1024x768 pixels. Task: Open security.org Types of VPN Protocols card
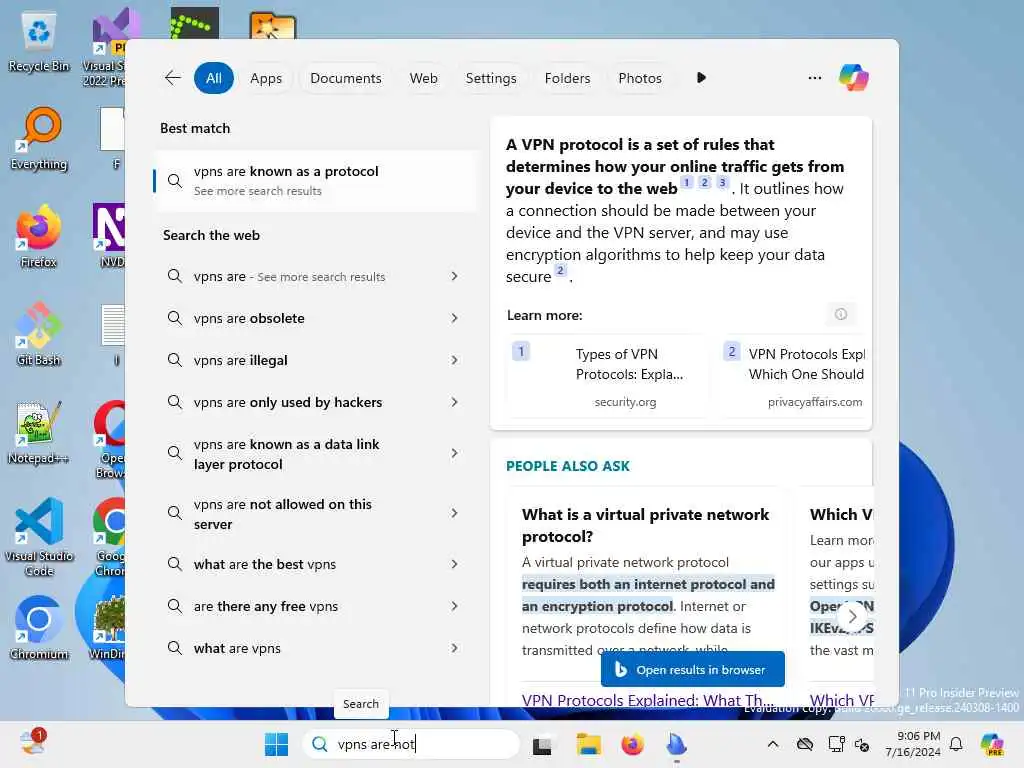point(608,378)
